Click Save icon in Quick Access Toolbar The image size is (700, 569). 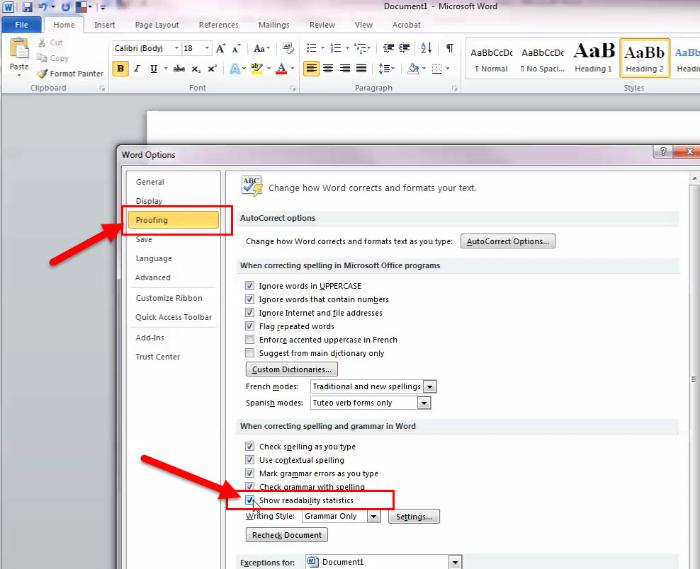pyautogui.click(x=27, y=7)
